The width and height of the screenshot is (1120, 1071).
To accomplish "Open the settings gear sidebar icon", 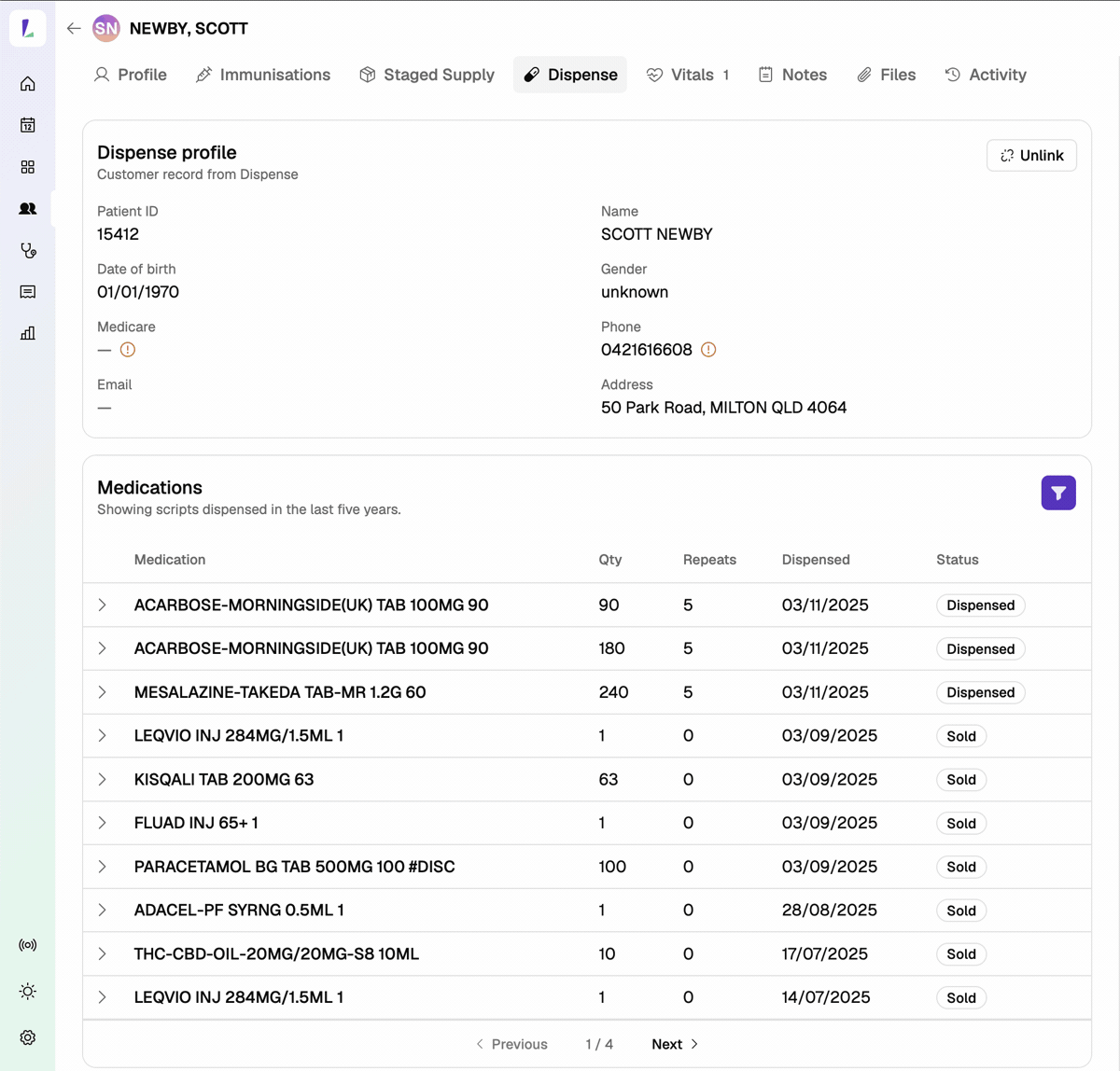I will [28, 1037].
